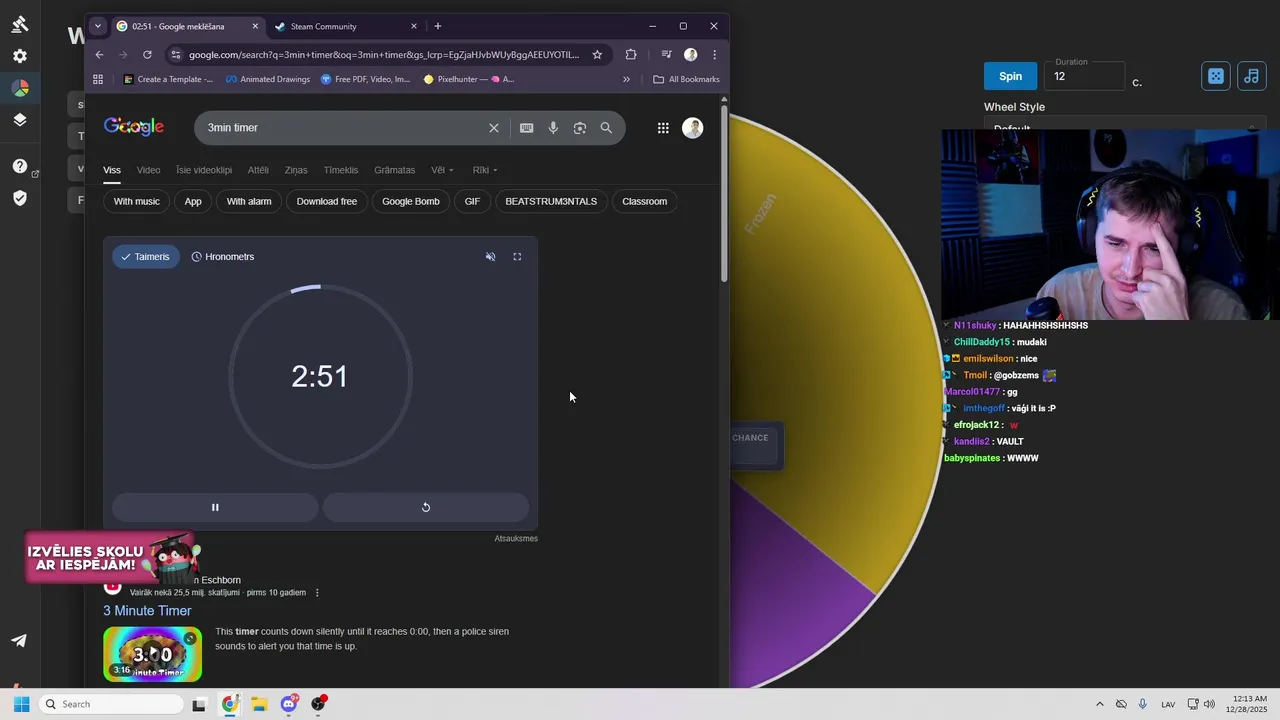Search by image with Google Lens

tap(580, 128)
